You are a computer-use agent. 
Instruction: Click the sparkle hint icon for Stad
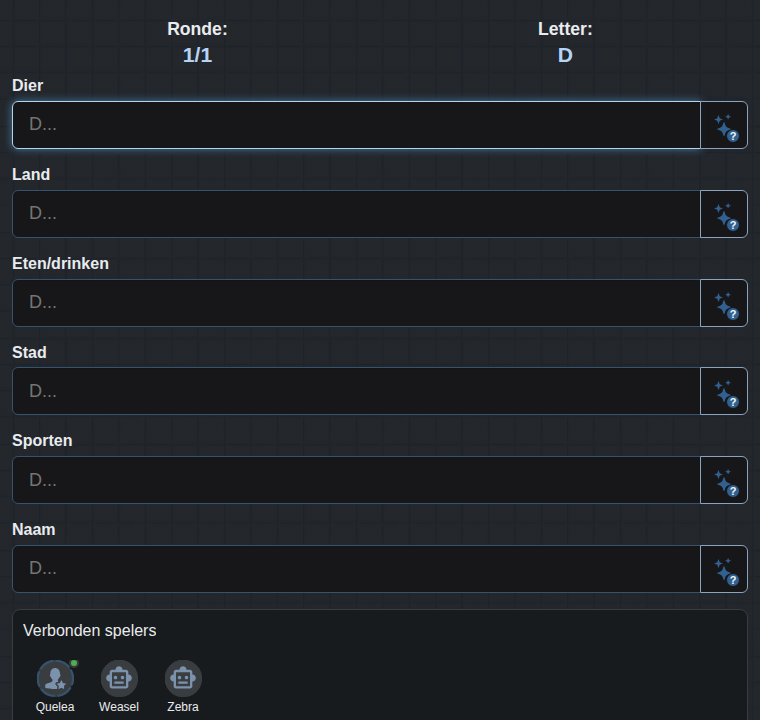pyautogui.click(x=724, y=391)
